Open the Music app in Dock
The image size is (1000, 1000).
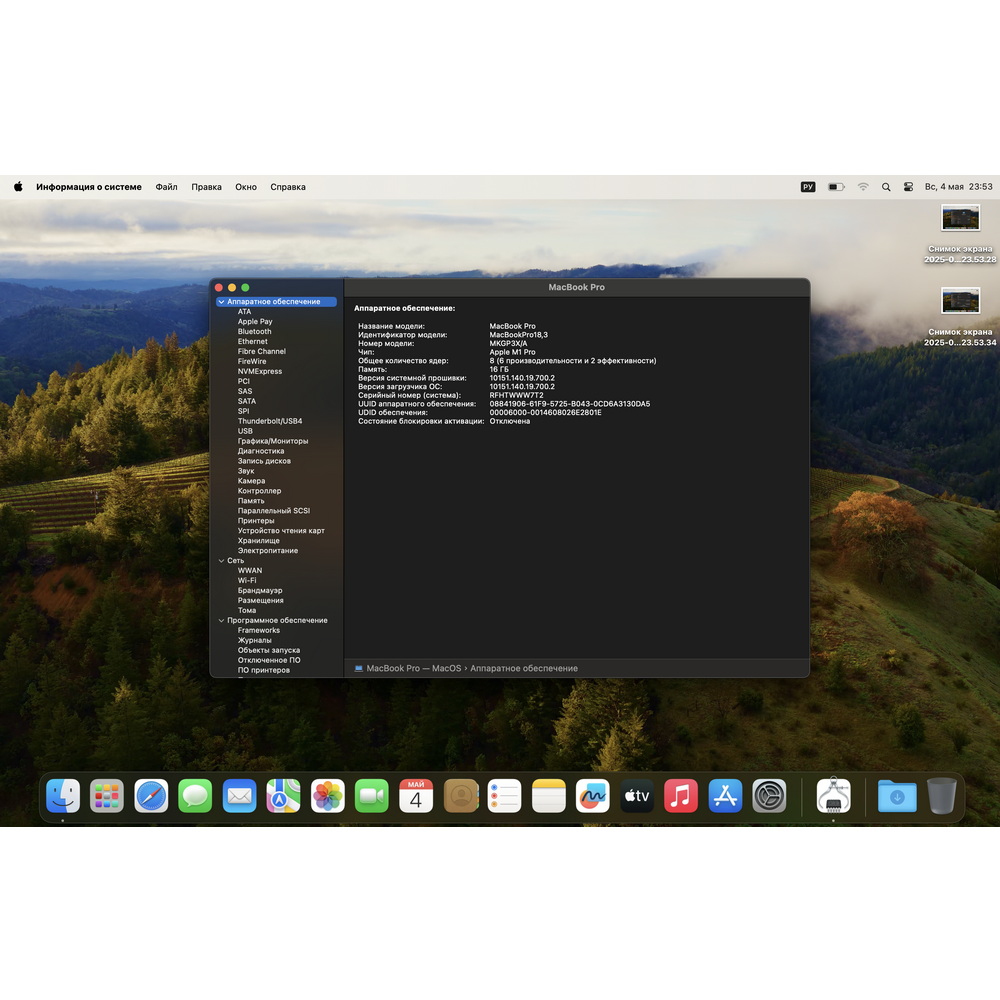(681, 796)
